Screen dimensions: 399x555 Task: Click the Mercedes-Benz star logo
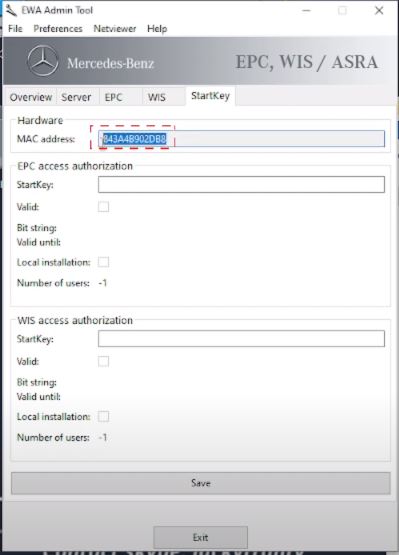pyautogui.click(x=43, y=61)
